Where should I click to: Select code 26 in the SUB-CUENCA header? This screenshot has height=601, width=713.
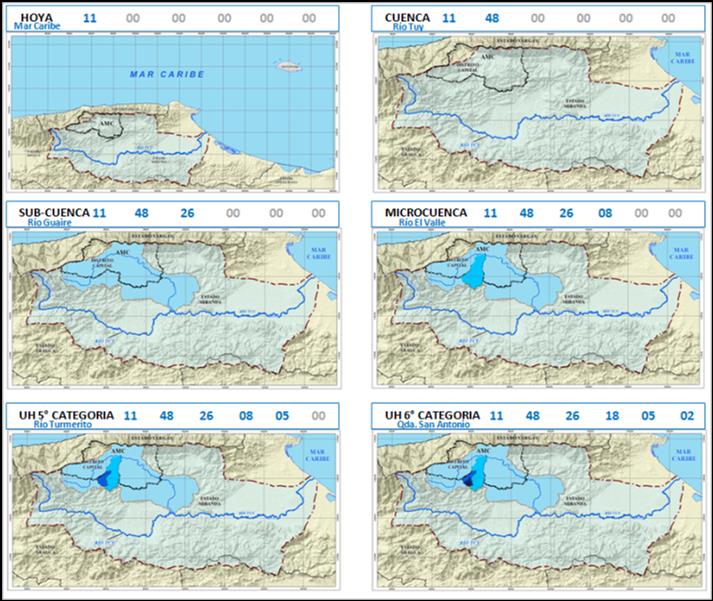pos(187,213)
